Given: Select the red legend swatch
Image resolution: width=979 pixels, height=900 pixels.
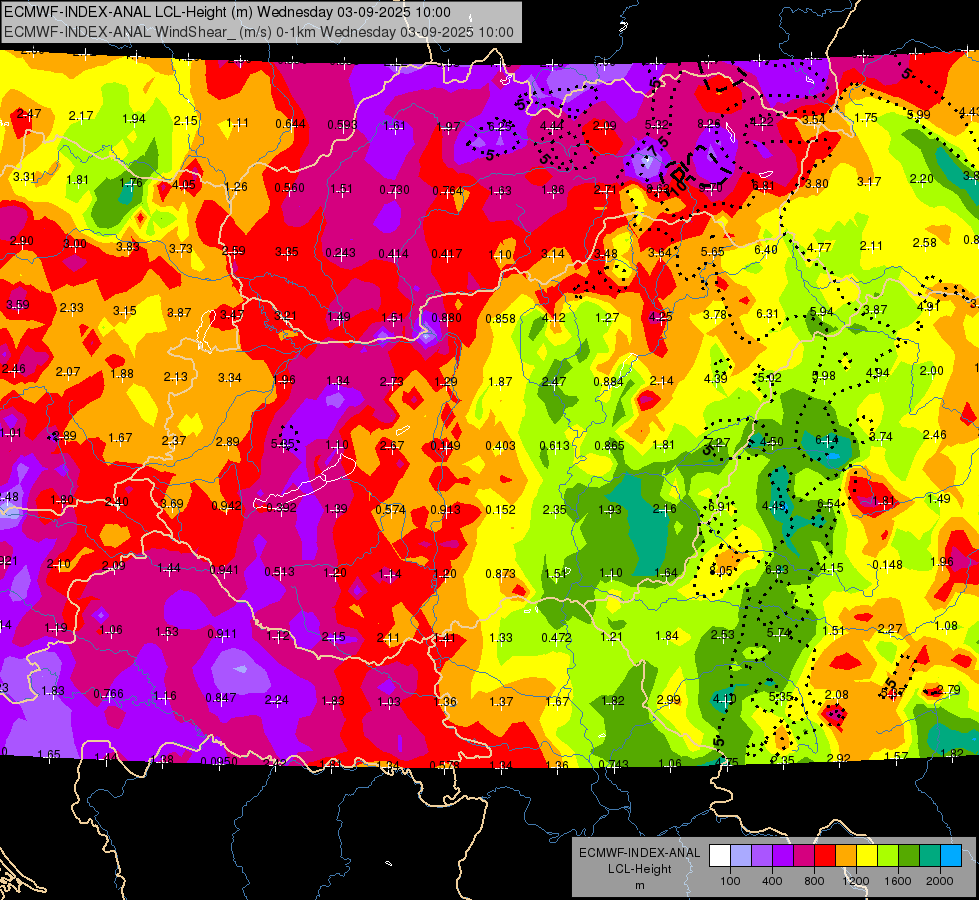Looking at the screenshot, I should click(x=825, y=856).
